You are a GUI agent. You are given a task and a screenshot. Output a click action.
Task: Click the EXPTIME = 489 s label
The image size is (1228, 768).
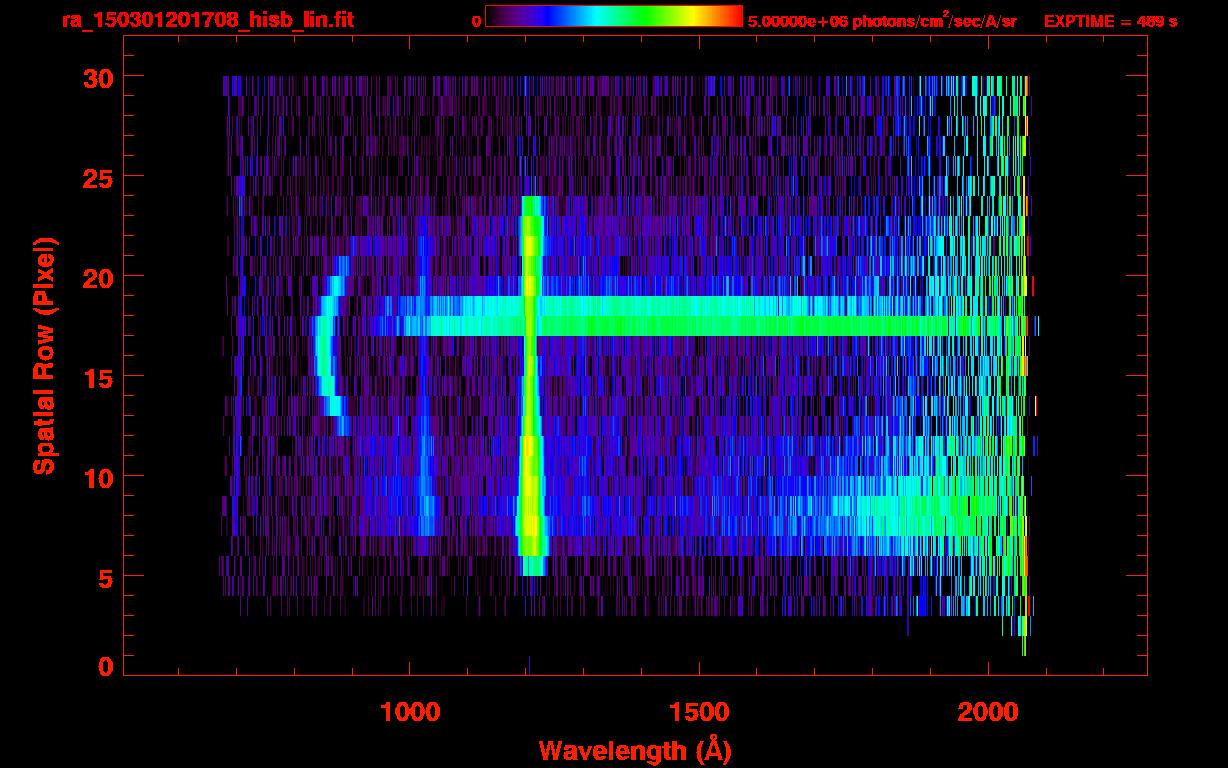pos(1110,21)
